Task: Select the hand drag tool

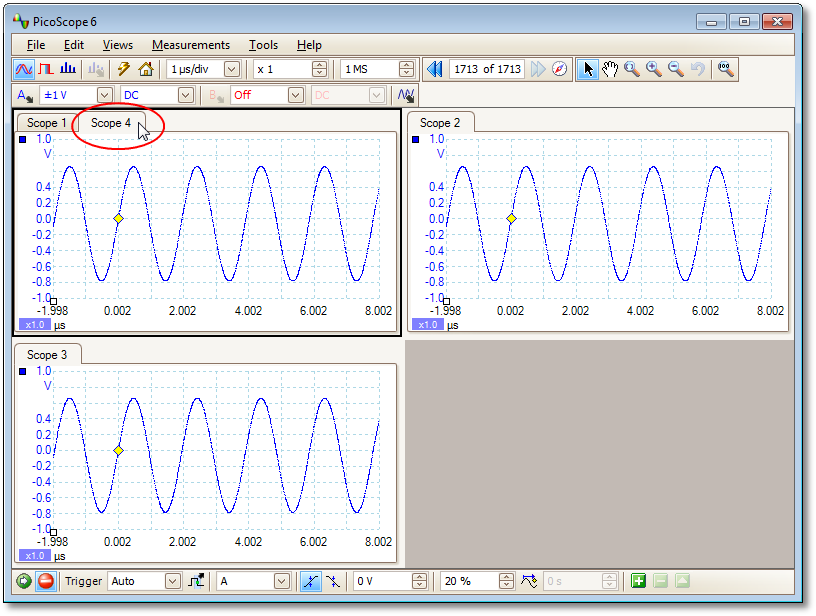Action: click(610, 69)
